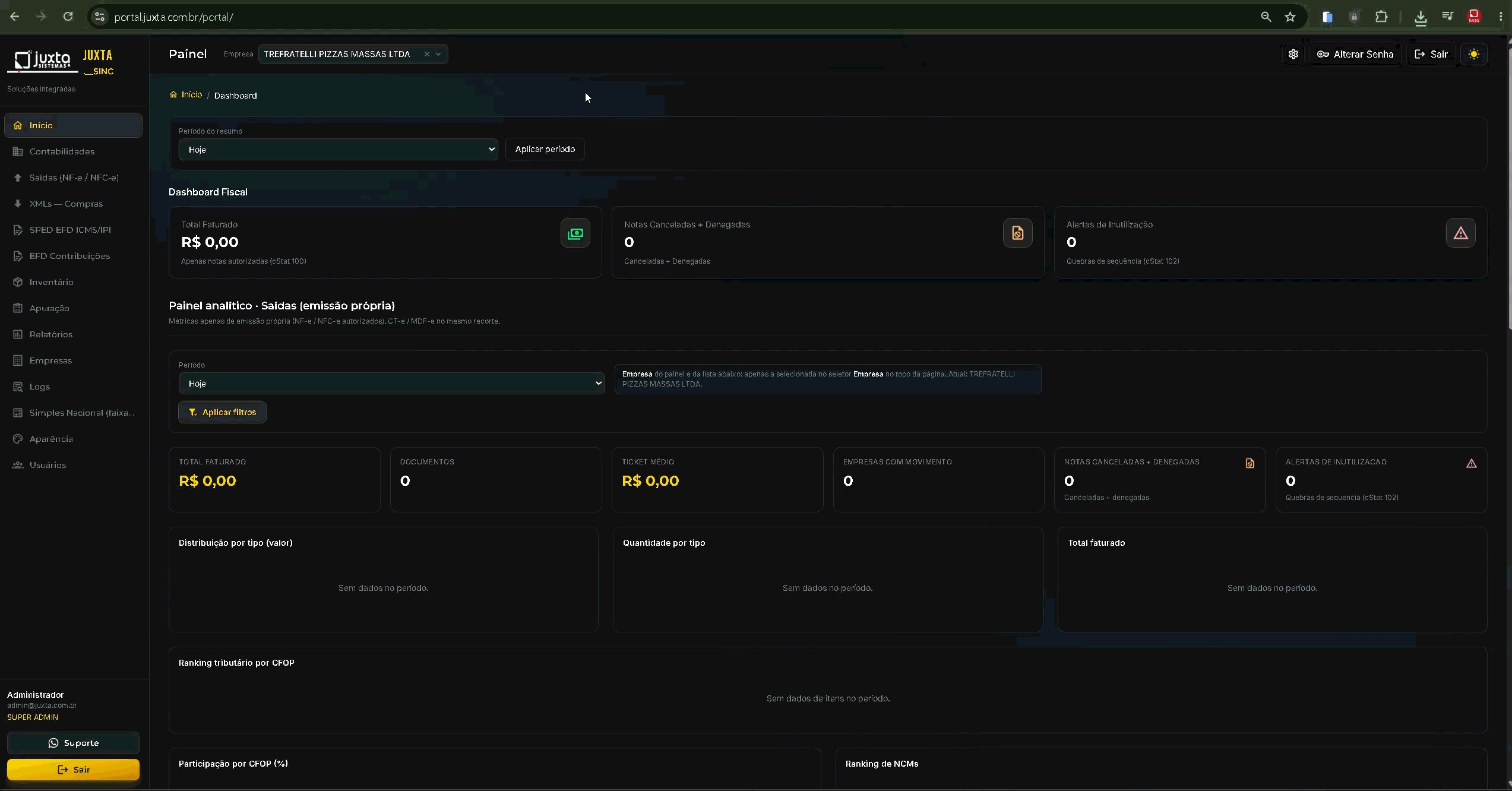
Task: Click the Juxta Sistemas logo
Action: click(42, 61)
